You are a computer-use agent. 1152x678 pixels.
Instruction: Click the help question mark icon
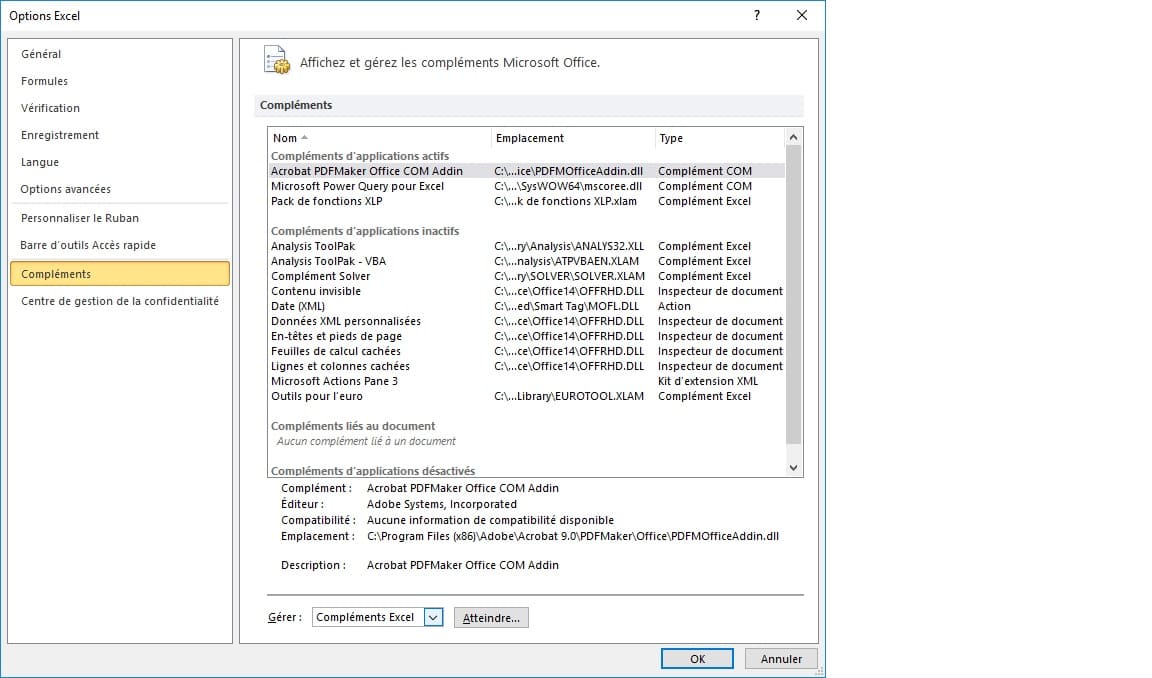[757, 15]
